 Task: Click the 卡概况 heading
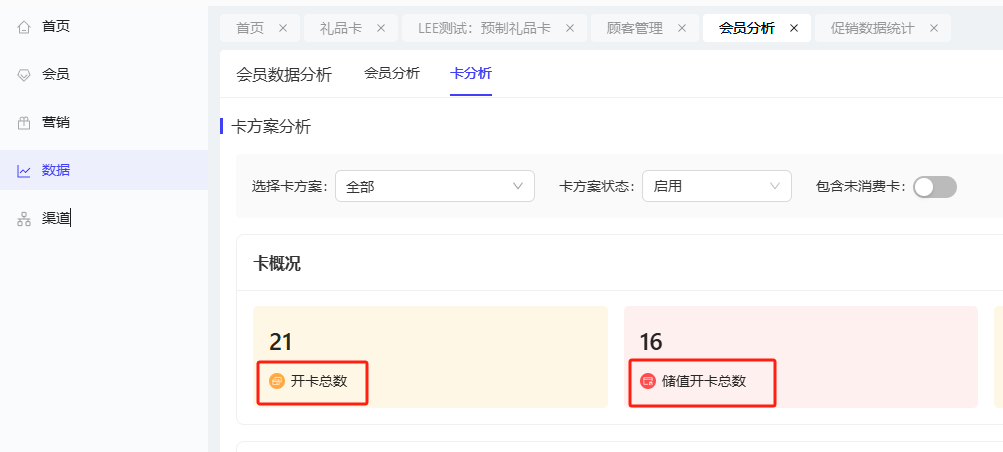[x=277, y=263]
